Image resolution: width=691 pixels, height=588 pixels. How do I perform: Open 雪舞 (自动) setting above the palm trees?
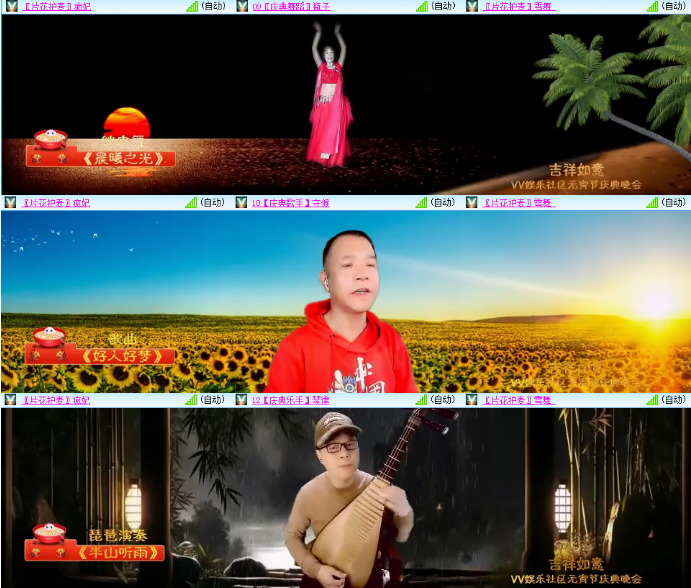pos(673,6)
